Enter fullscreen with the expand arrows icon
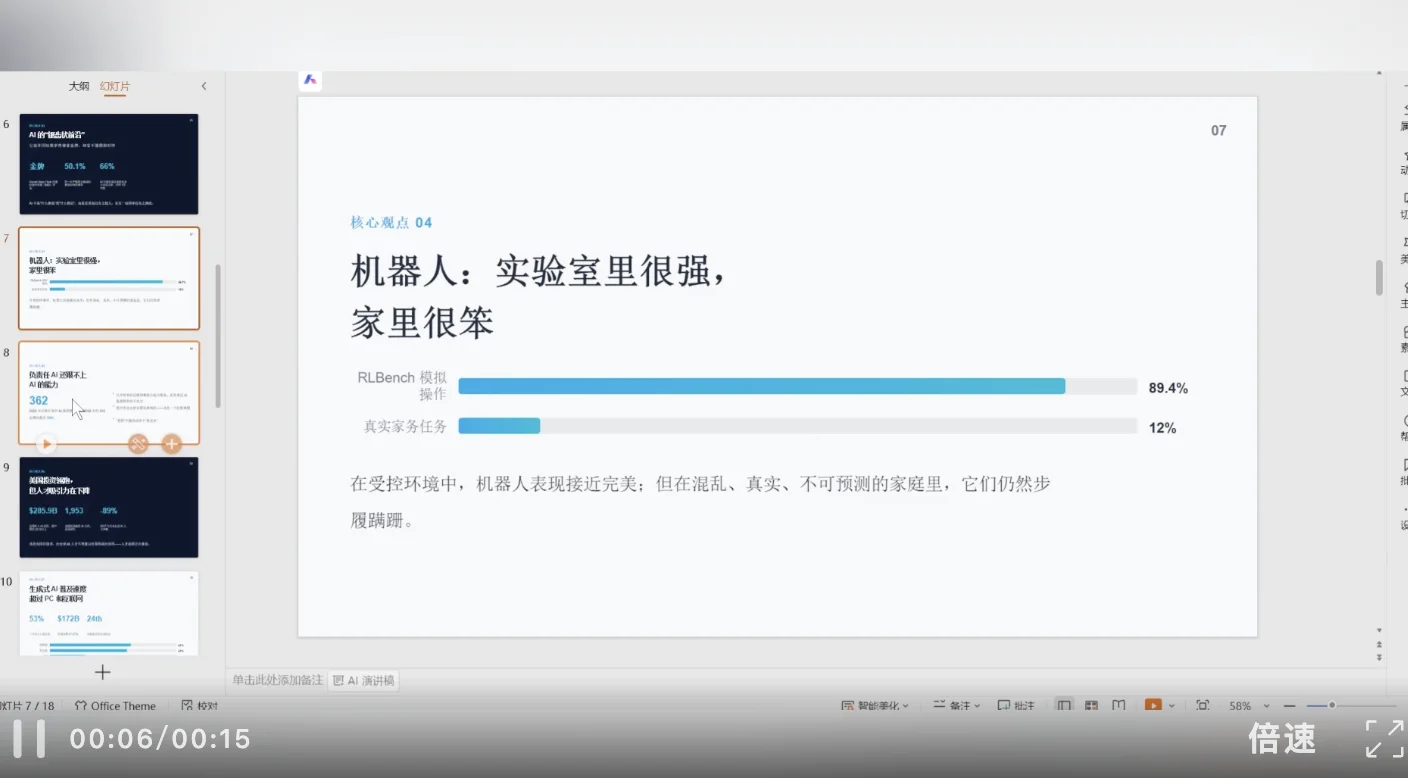The width and height of the screenshot is (1408, 778). (1385, 739)
